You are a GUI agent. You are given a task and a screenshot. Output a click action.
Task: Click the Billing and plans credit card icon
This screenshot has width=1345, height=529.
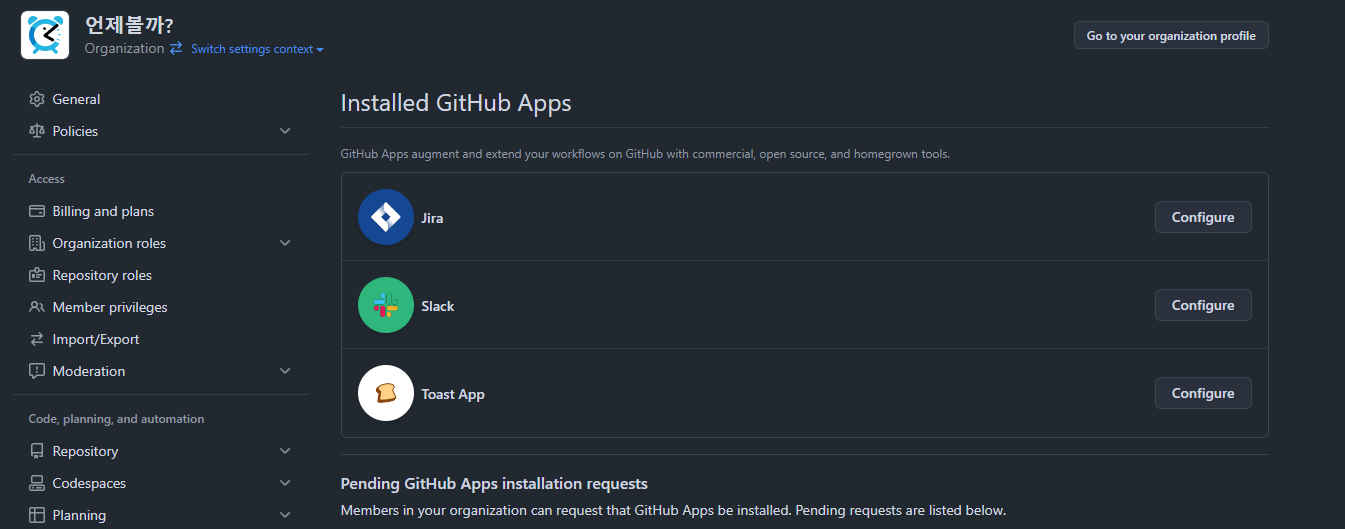tap(37, 211)
